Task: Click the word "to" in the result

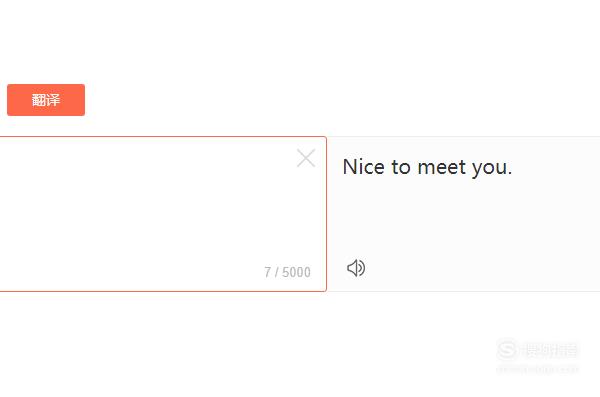Action: click(401, 167)
